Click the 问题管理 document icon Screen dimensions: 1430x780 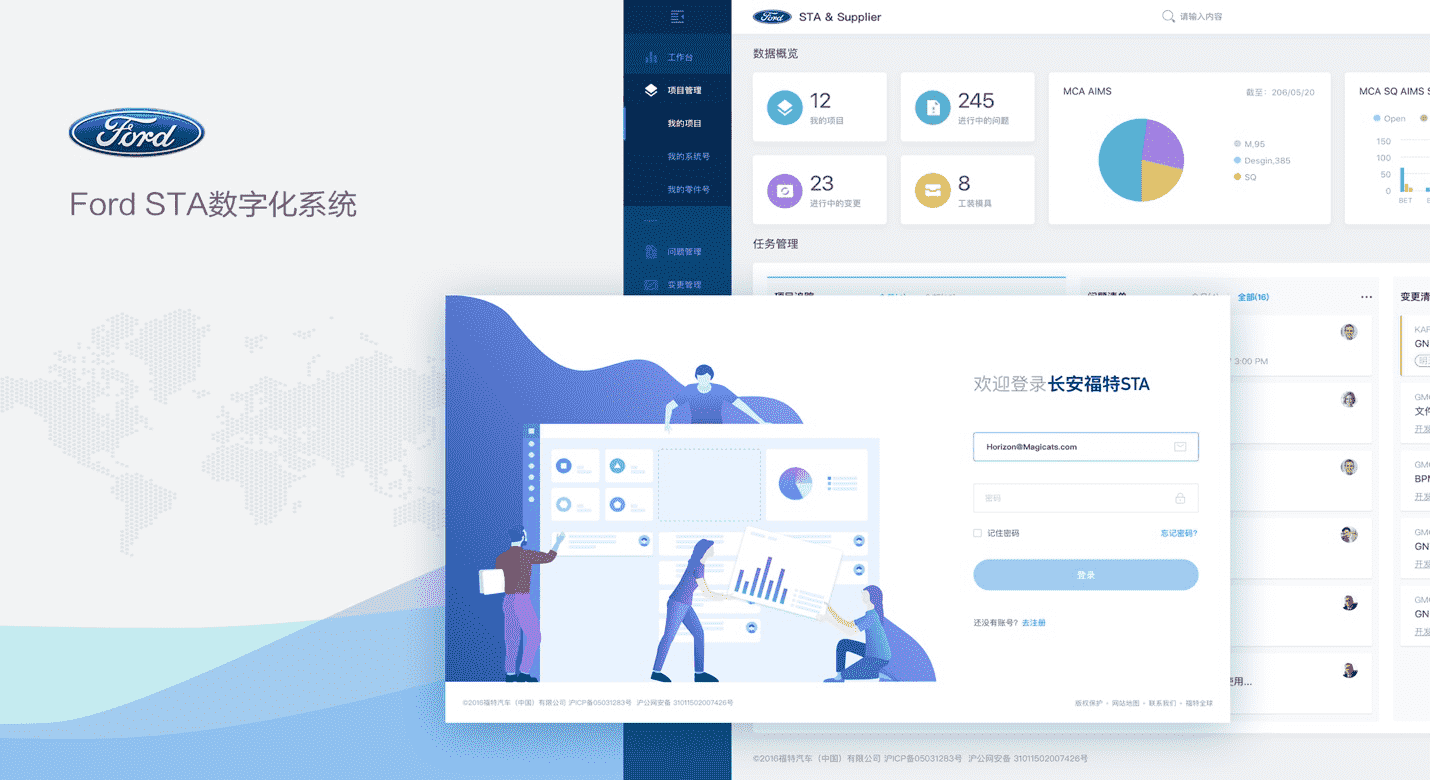coord(651,252)
